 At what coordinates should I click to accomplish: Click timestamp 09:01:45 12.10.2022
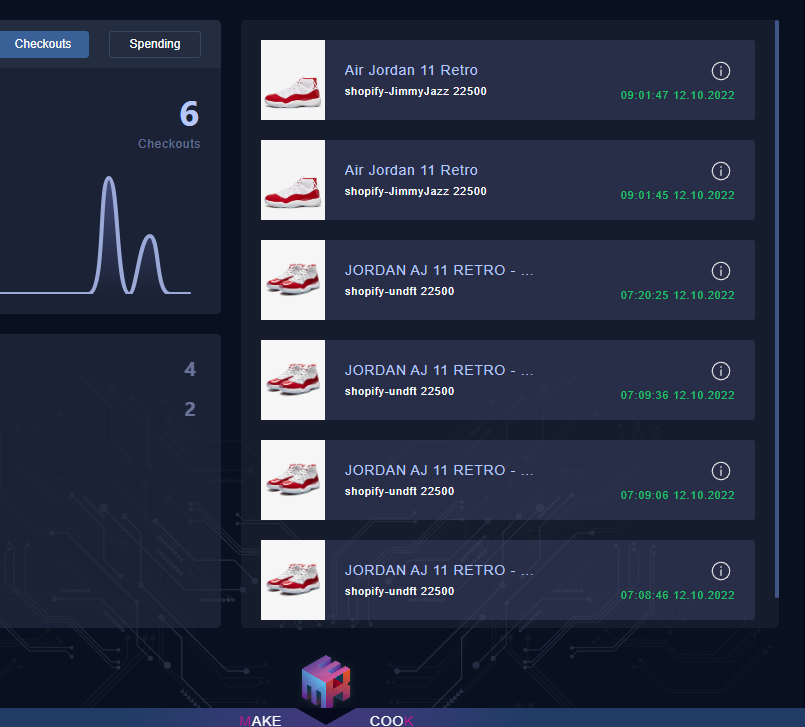[677, 196]
